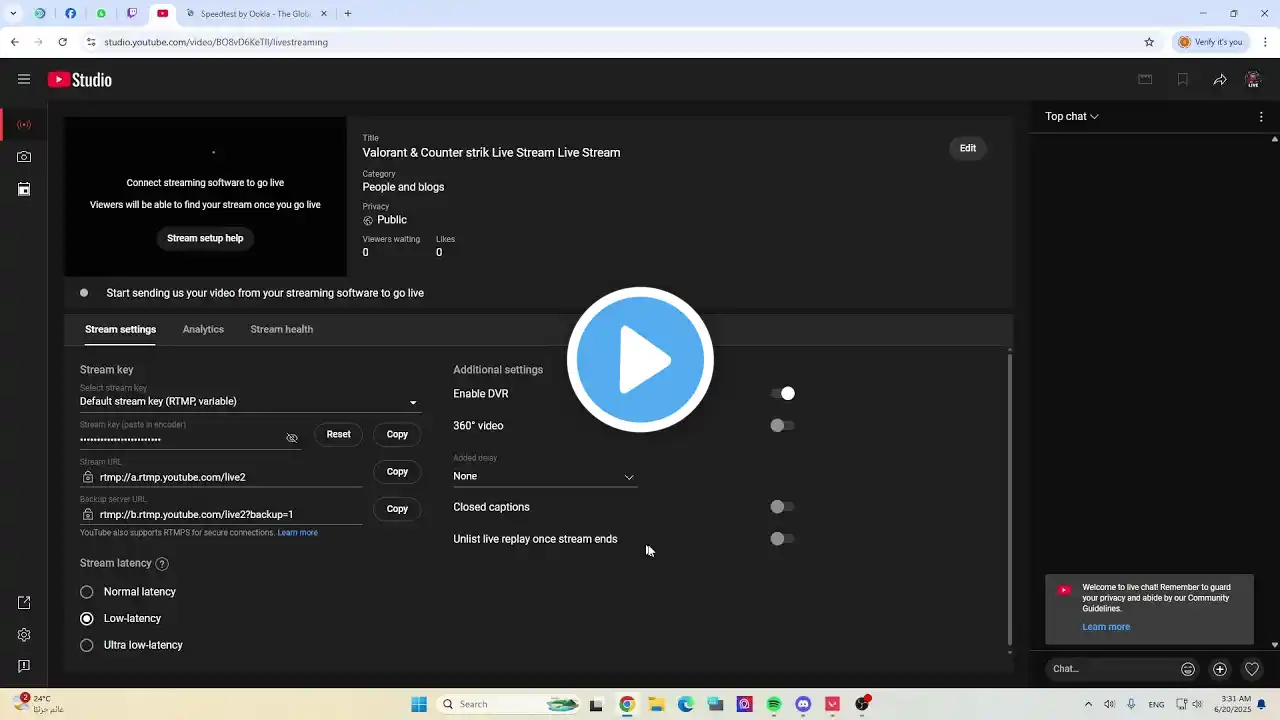This screenshot has width=1280, height=720.
Task: Select Low-latency radio button
Action: pos(87,619)
